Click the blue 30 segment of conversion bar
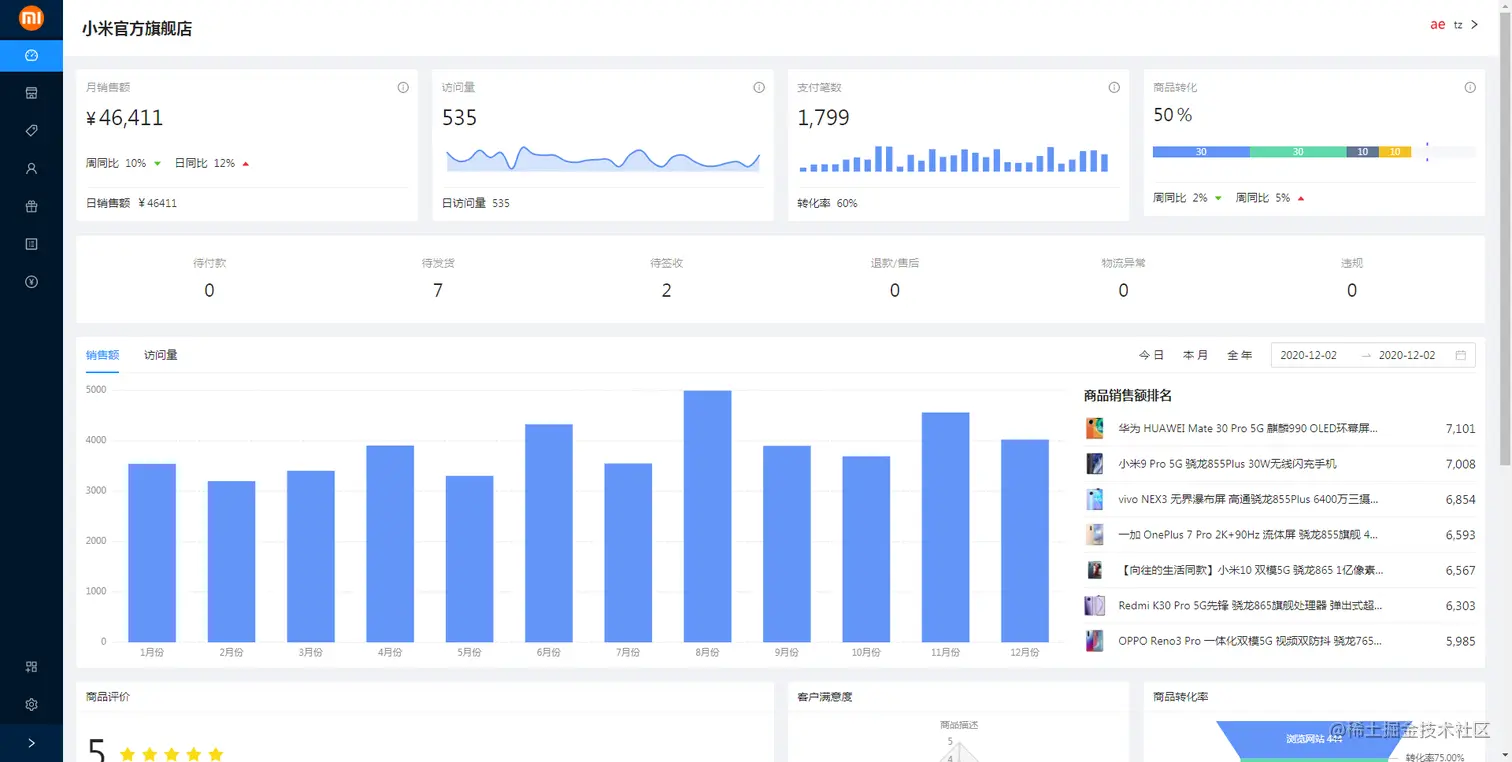The width and height of the screenshot is (1512, 762). point(1201,152)
